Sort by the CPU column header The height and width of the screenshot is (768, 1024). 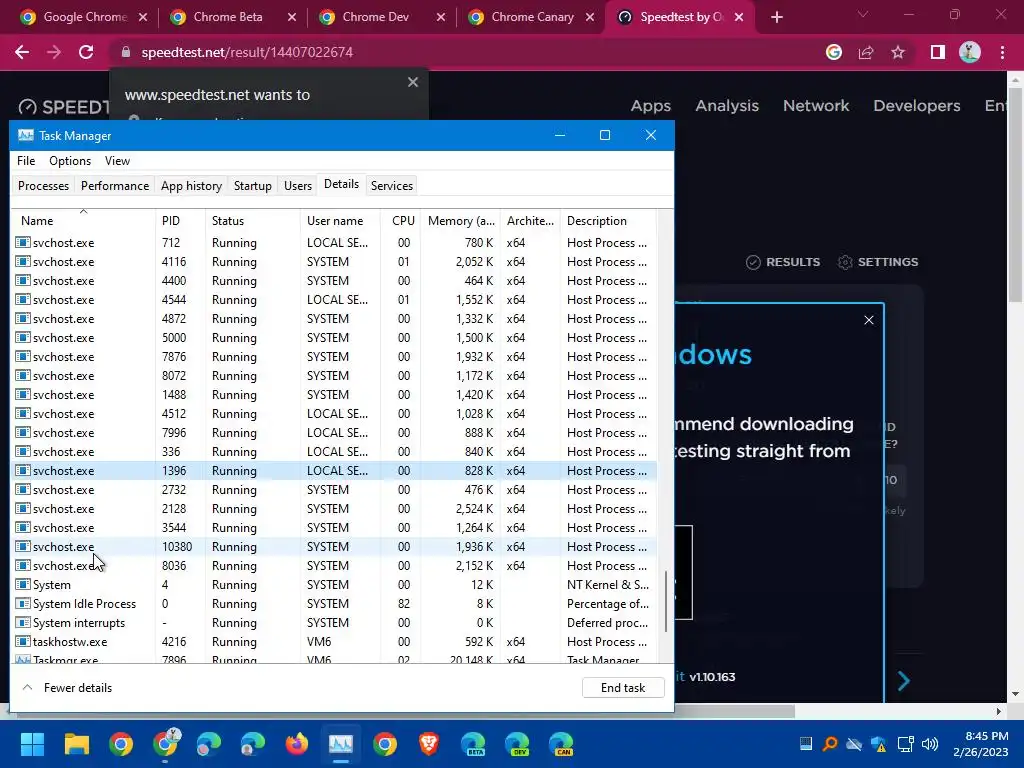[x=401, y=221]
